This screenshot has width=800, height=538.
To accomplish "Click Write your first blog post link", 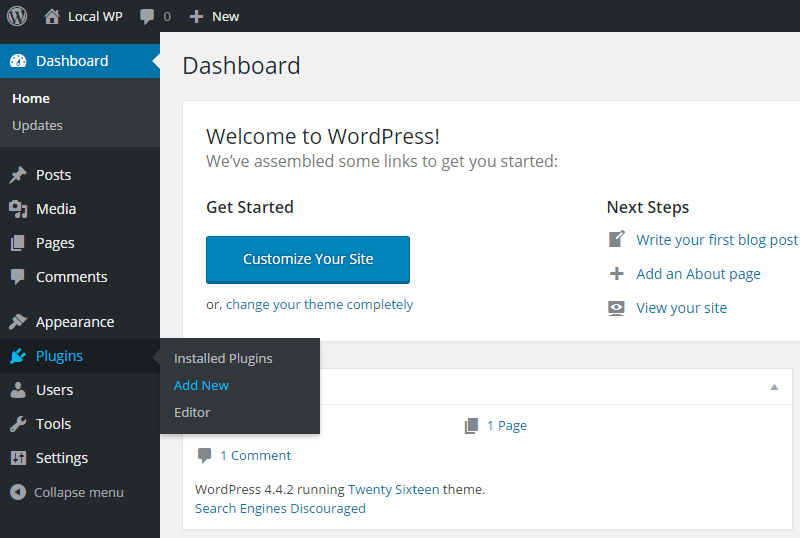I will pyautogui.click(x=716, y=240).
